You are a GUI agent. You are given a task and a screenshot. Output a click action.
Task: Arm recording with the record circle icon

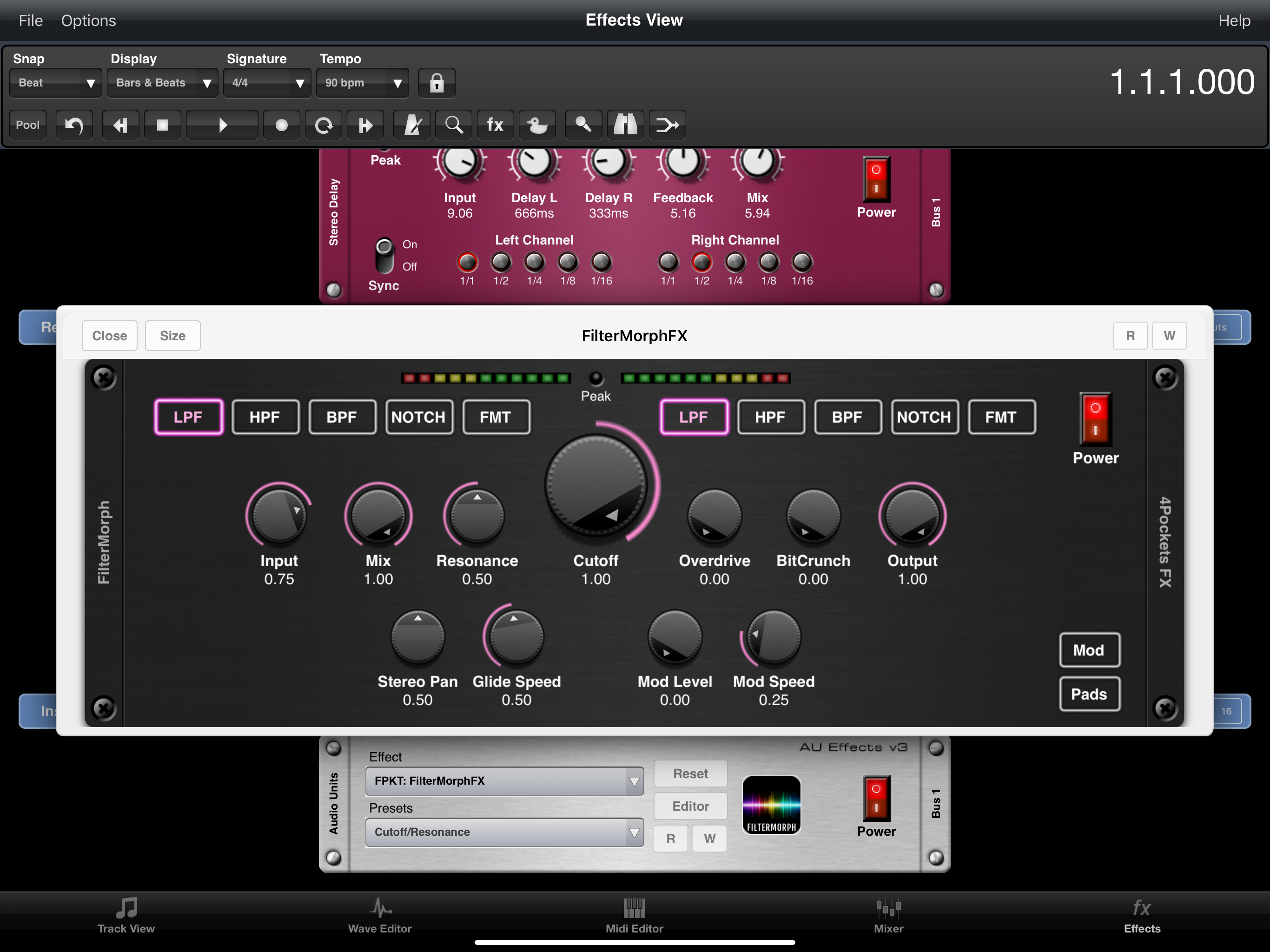(x=281, y=125)
